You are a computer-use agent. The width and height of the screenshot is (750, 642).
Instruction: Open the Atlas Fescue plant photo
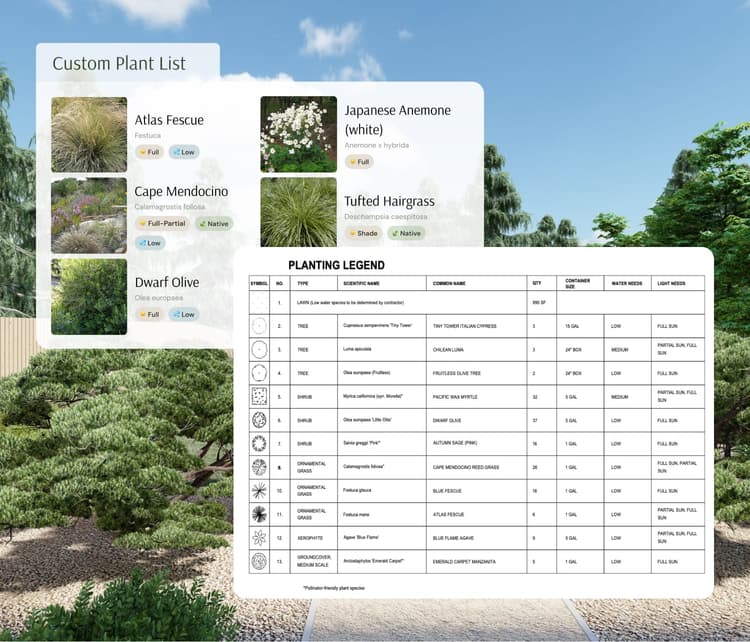[x=89, y=134]
